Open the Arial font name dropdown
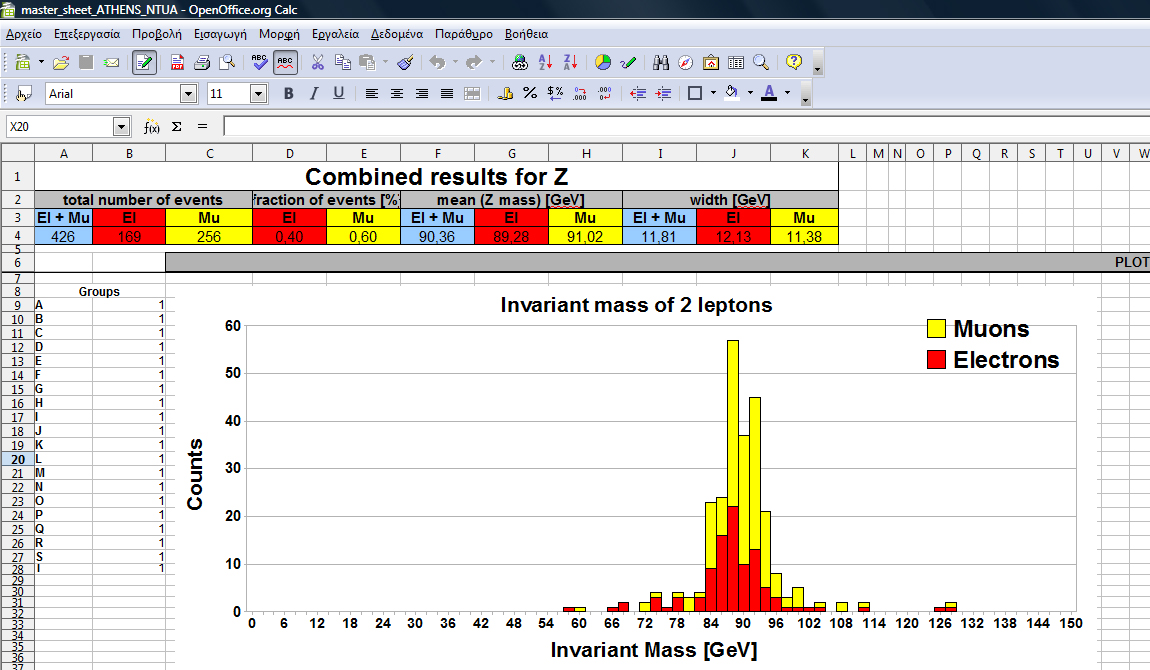Image resolution: width=1150 pixels, height=670 pixels. click(x=188, y=94)
